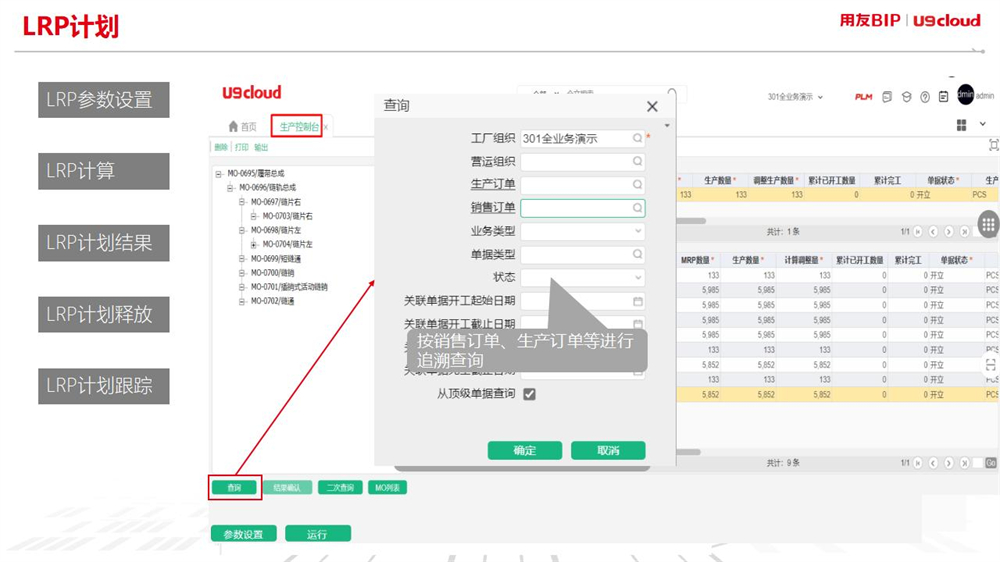Image resolution: width=1000 pixels, height=562 pixels.
Task: Go to 首页 home icon
Action: (233, 126)
